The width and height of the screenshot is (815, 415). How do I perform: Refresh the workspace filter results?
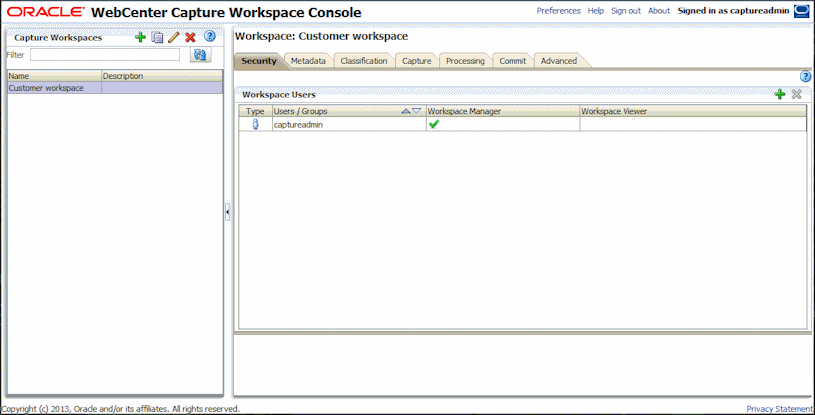point(200,55)
